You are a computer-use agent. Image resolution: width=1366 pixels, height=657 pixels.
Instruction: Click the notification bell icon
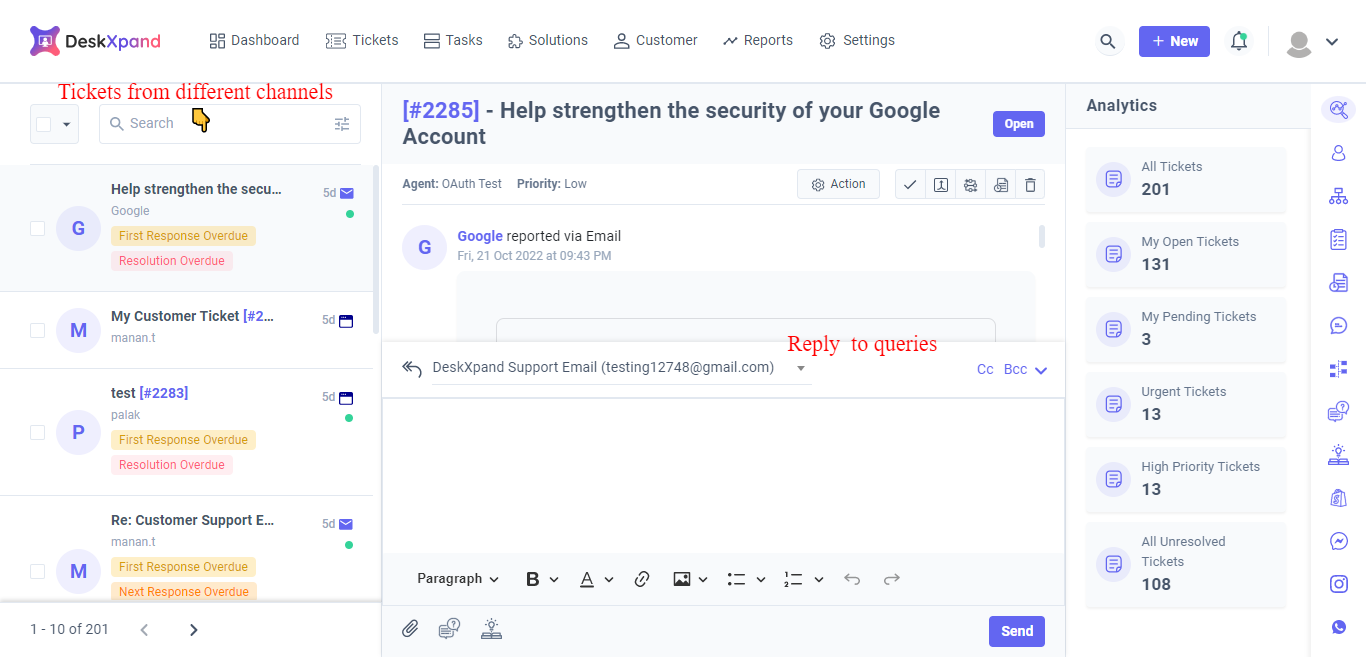[x=1239, y=41]
